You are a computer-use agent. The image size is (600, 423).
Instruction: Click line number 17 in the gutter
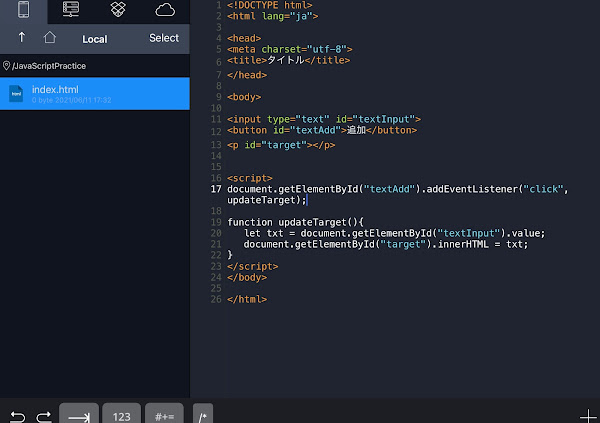[x=216, y=189]
